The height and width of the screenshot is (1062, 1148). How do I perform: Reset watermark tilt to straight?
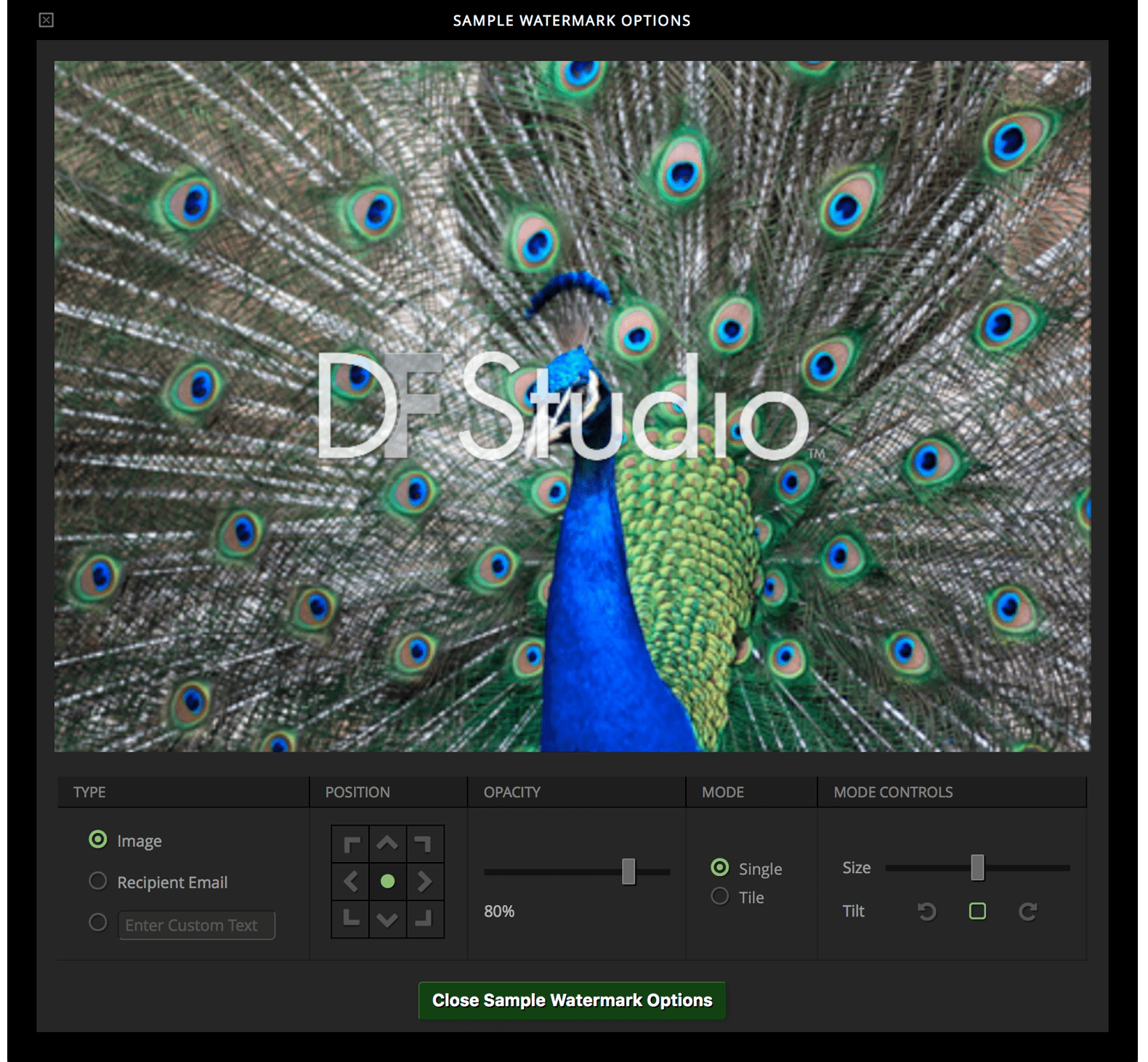tap(977, 912)
